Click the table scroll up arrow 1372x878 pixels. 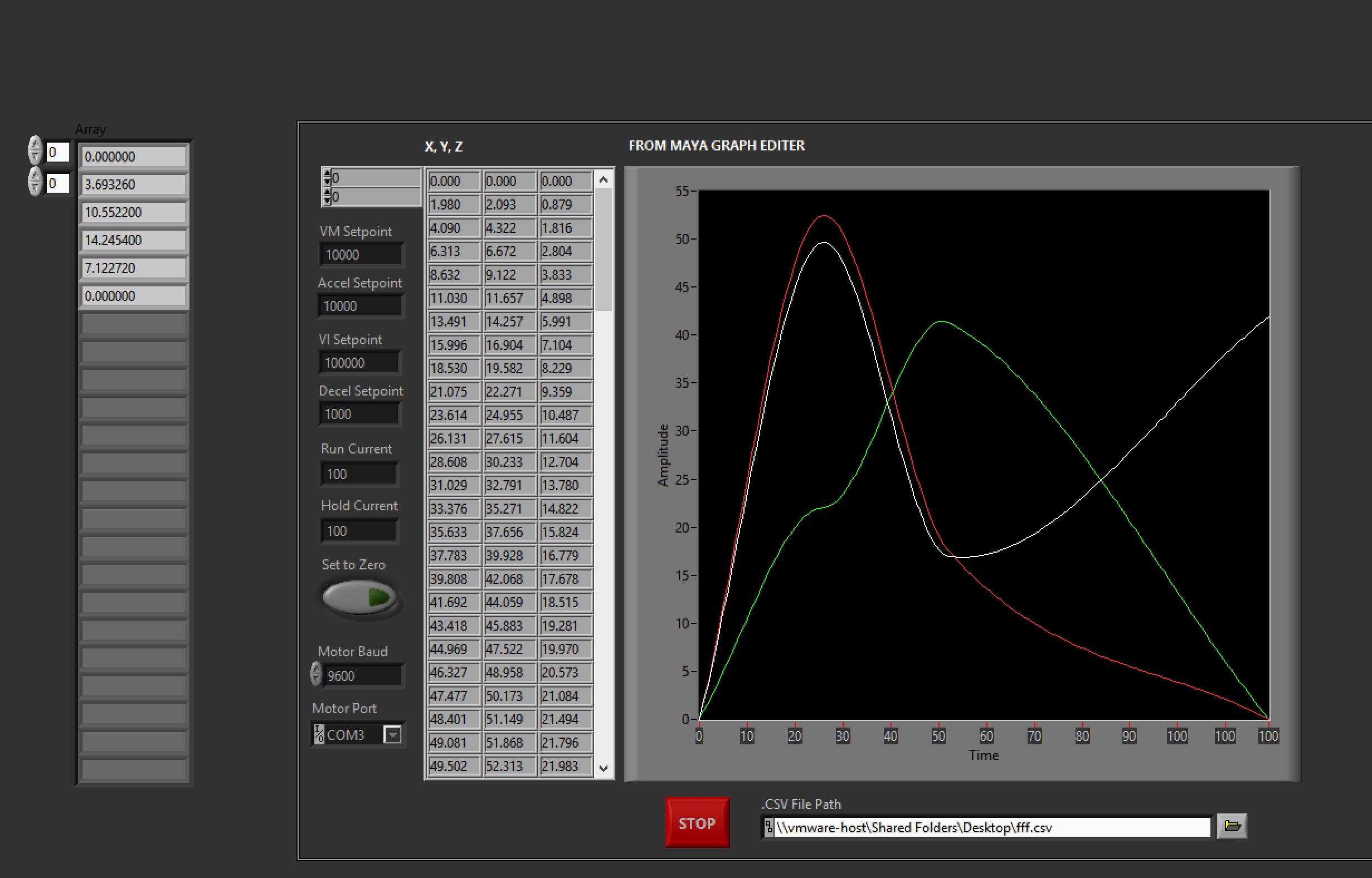click(604, 179)
